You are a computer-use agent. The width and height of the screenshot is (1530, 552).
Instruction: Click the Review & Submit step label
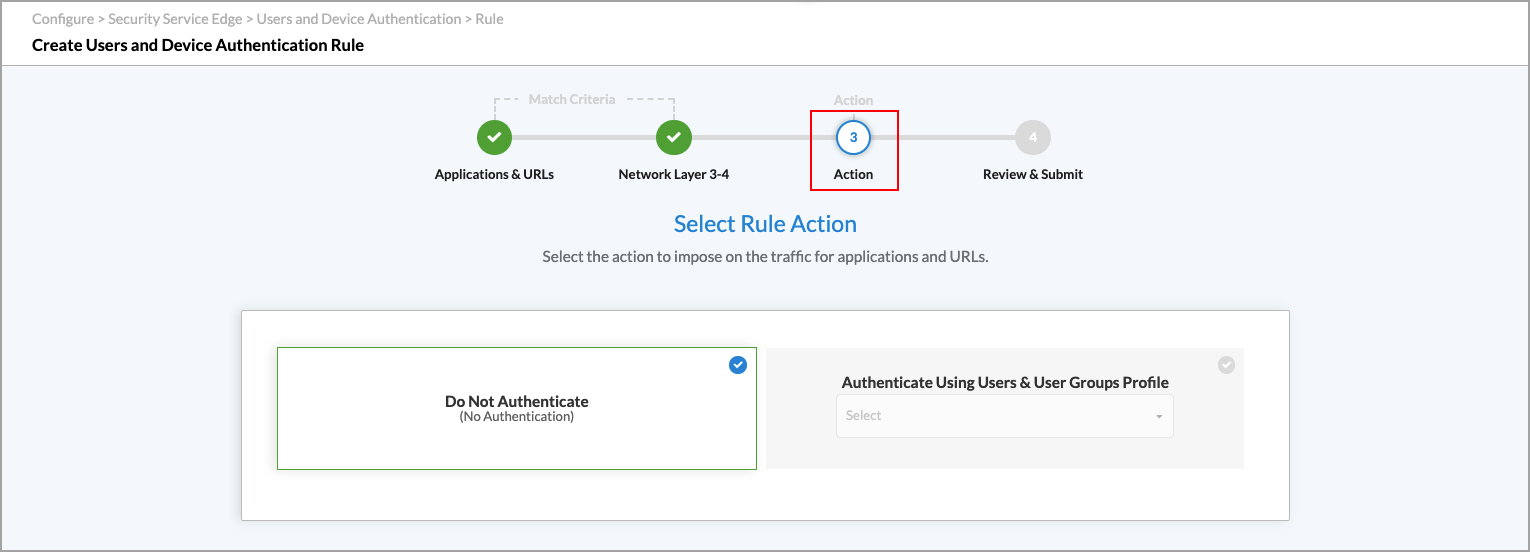1033,174
